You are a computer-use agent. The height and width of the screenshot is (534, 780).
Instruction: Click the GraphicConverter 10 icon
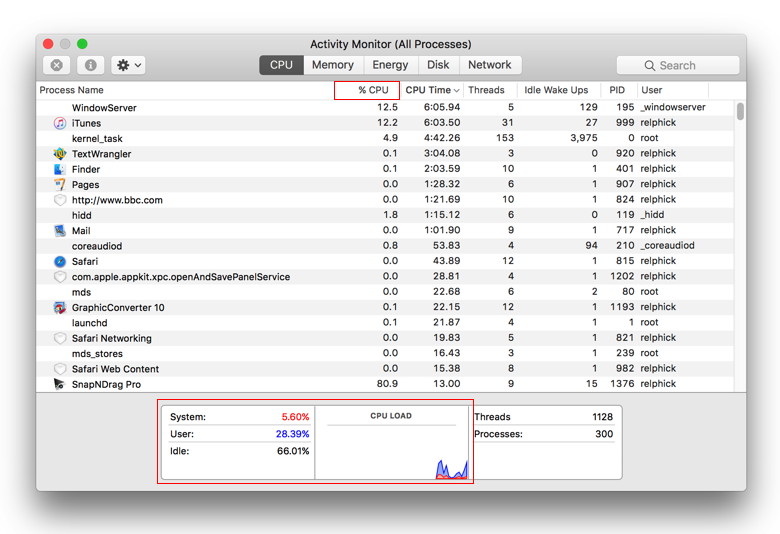coord(60,308)
